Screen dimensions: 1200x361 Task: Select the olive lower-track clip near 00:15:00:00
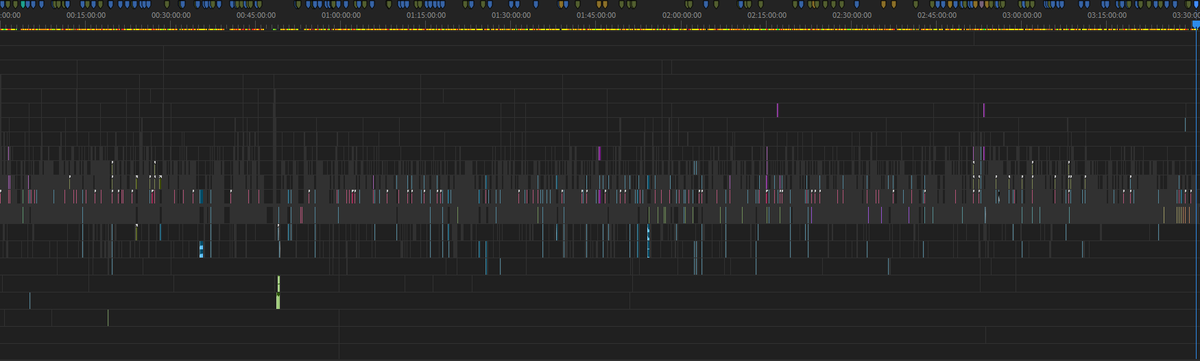pos(108,317)
